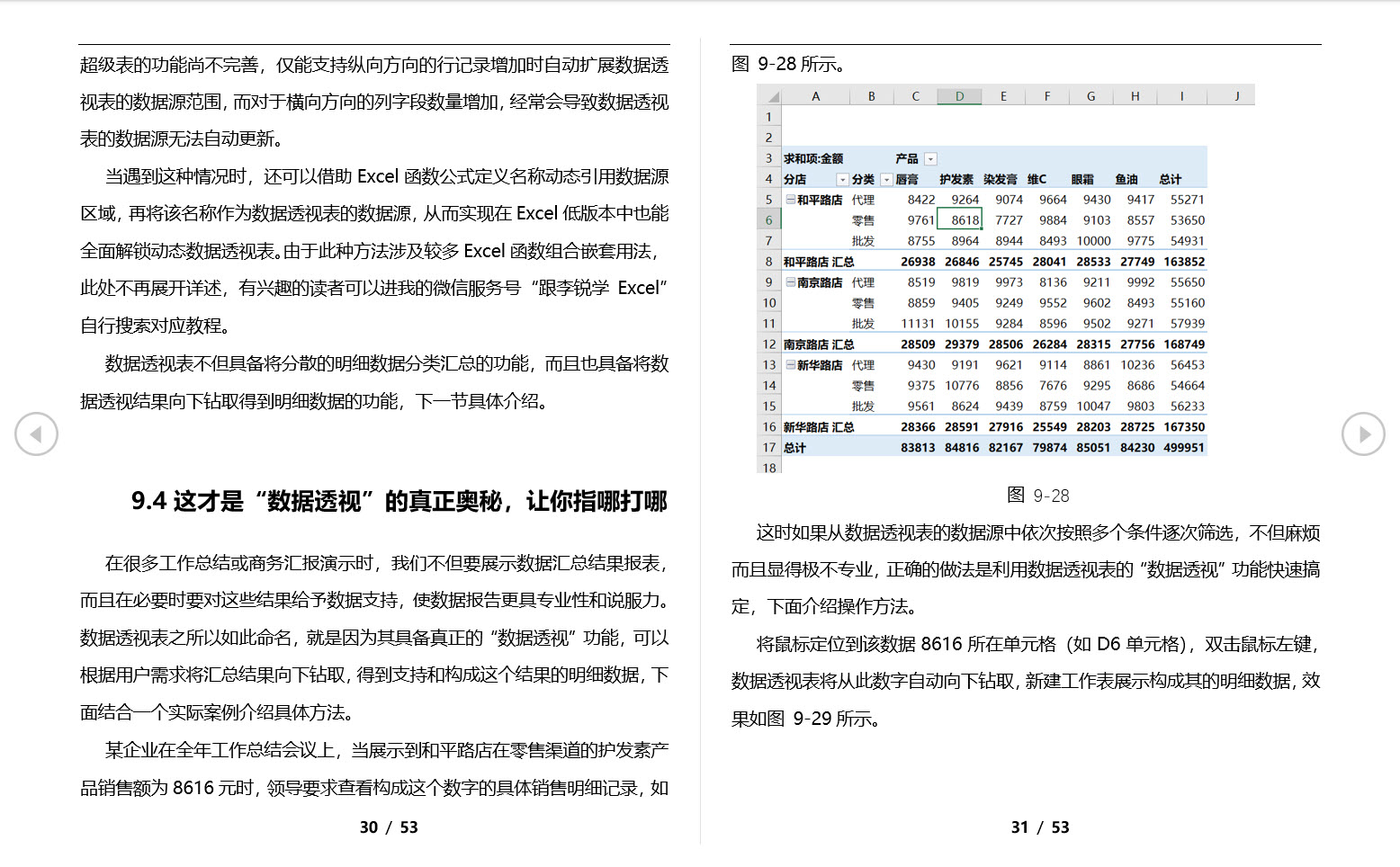Screen dimensions: 1400x867
Task: Select the cell with value 10776
Action: point(962,386)
